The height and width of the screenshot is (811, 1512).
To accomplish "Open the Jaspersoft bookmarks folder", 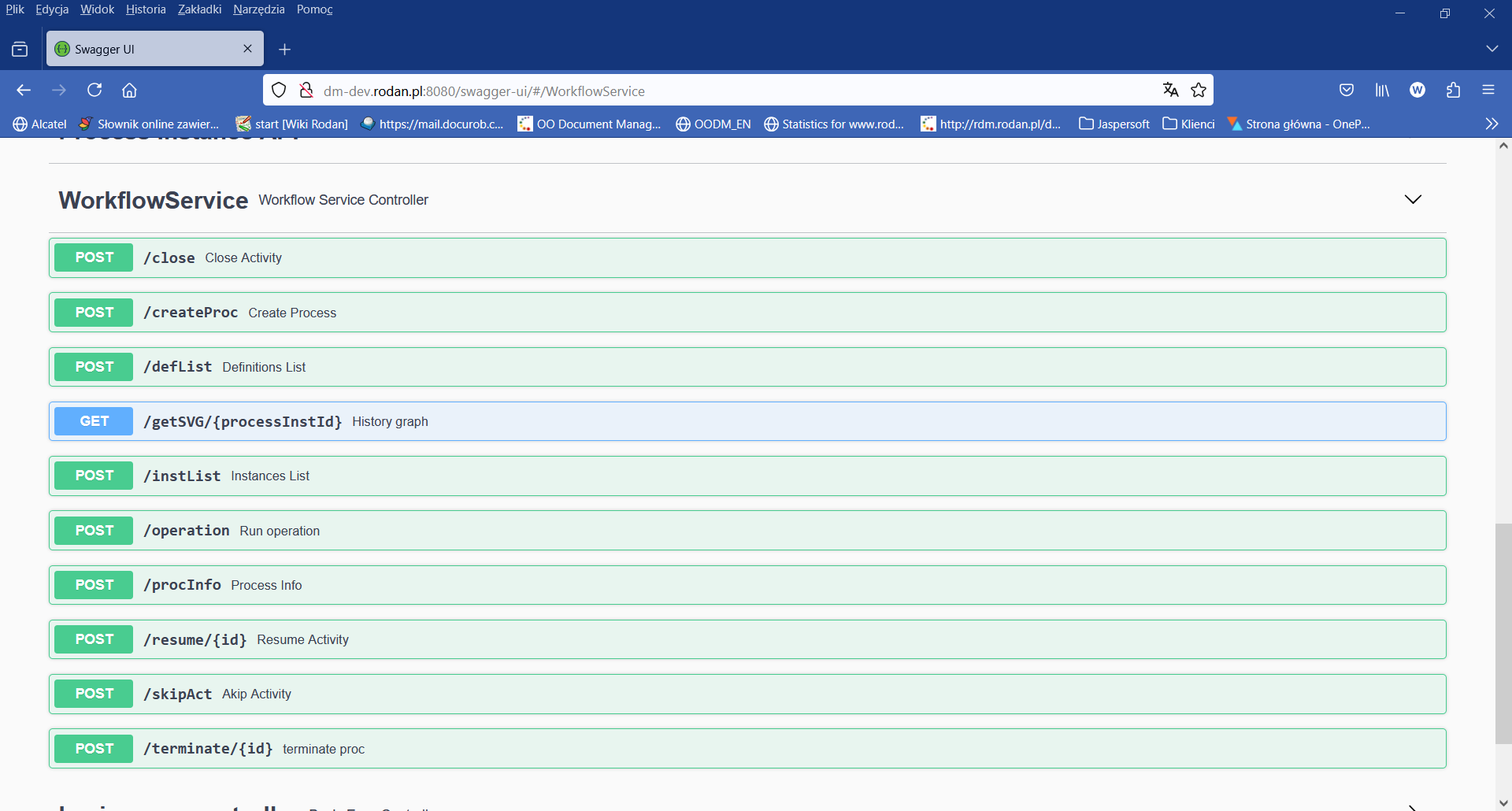I will click(x=1114, y=124).
